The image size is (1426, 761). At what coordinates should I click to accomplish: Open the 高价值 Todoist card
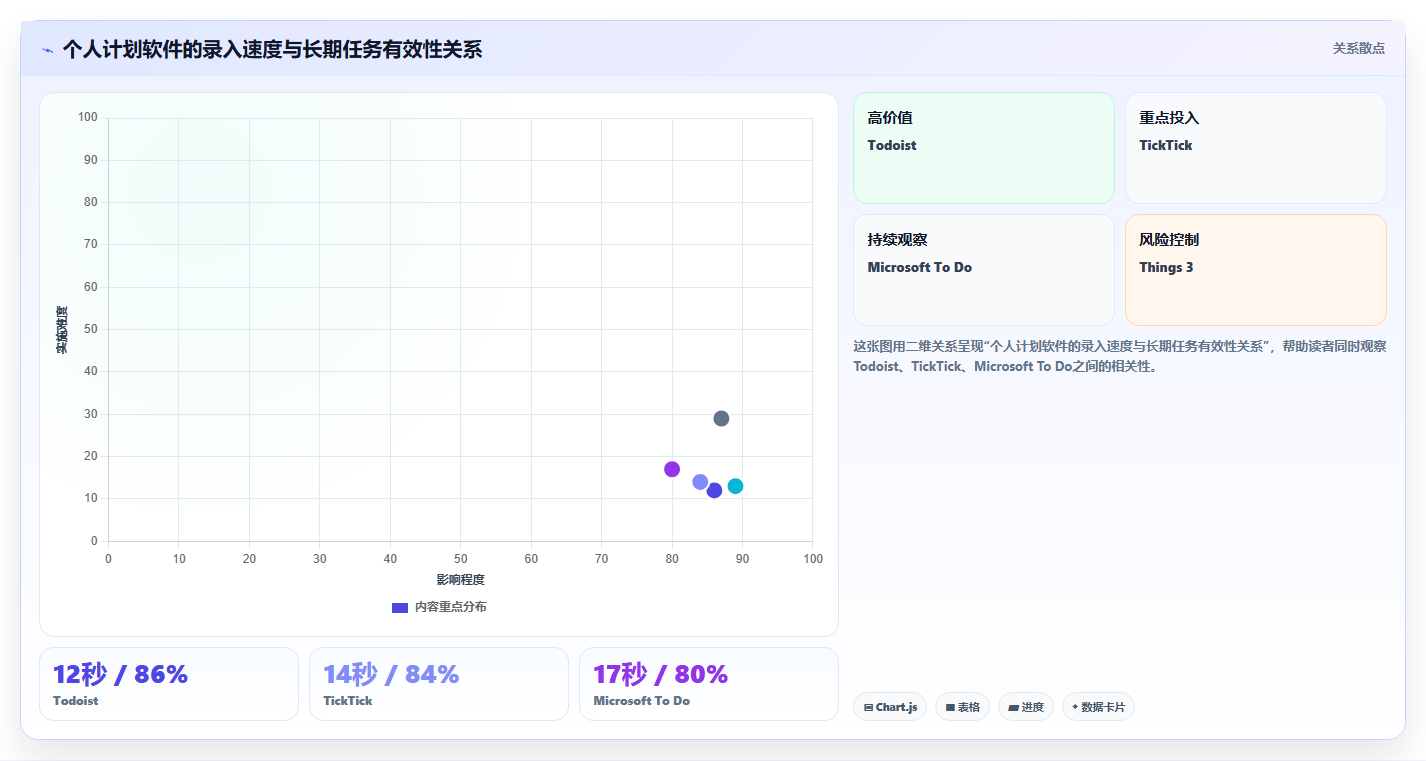pyautogui.click(x=983, y=148)
